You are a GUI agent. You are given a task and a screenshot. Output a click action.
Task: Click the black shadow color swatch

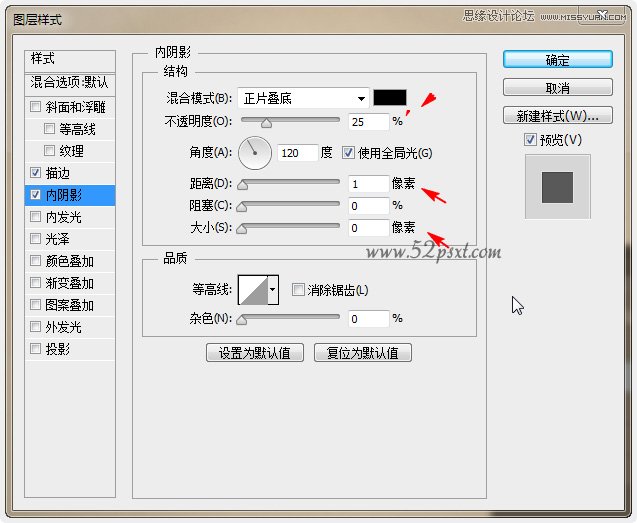(x=390, y=98)
